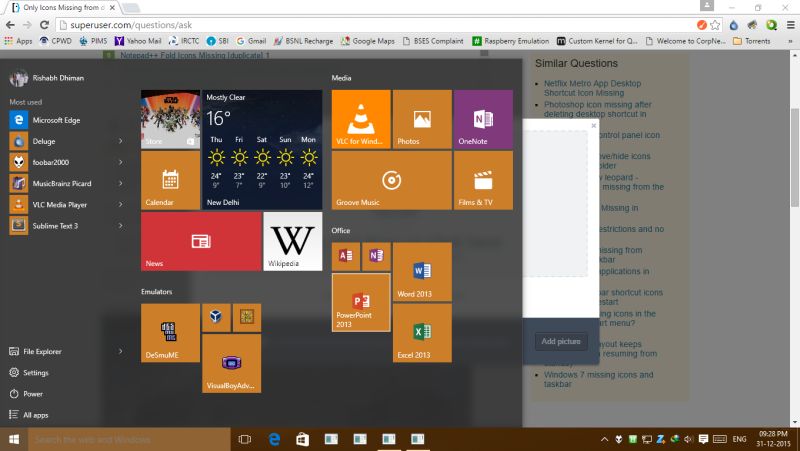This screenshot has height=451, width=800.
Task: Open 'Windows 7 missing icons and taskbar' link
Action: click(x=598, y=379)
